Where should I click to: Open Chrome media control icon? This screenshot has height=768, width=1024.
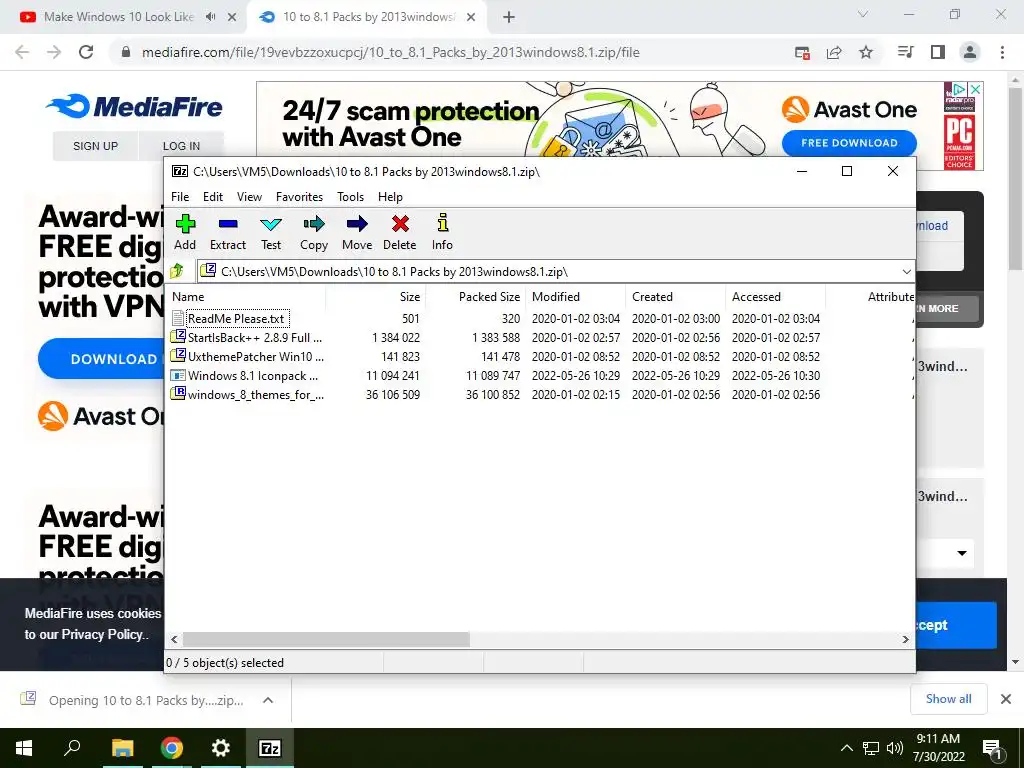click(x=905, y=52)
